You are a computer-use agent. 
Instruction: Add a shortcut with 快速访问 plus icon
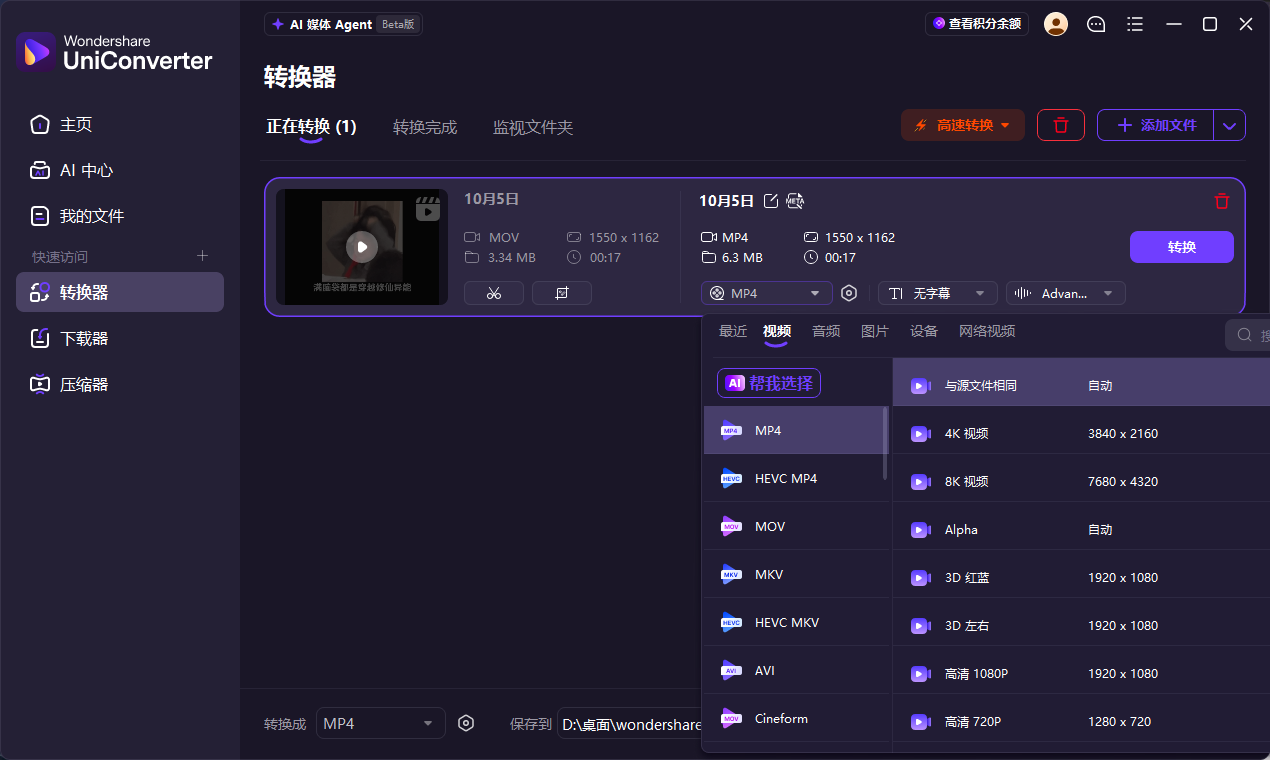pyautogui.click(x=203, y=256)
